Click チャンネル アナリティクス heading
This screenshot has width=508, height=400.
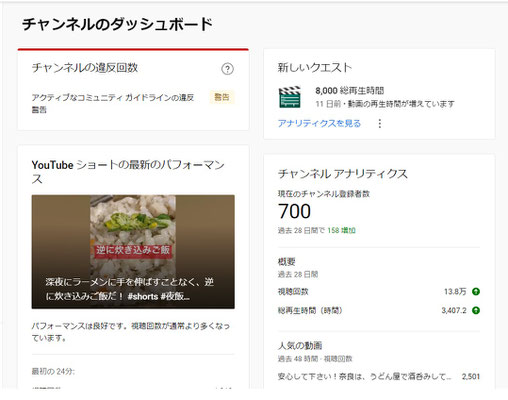click(343, 174)
